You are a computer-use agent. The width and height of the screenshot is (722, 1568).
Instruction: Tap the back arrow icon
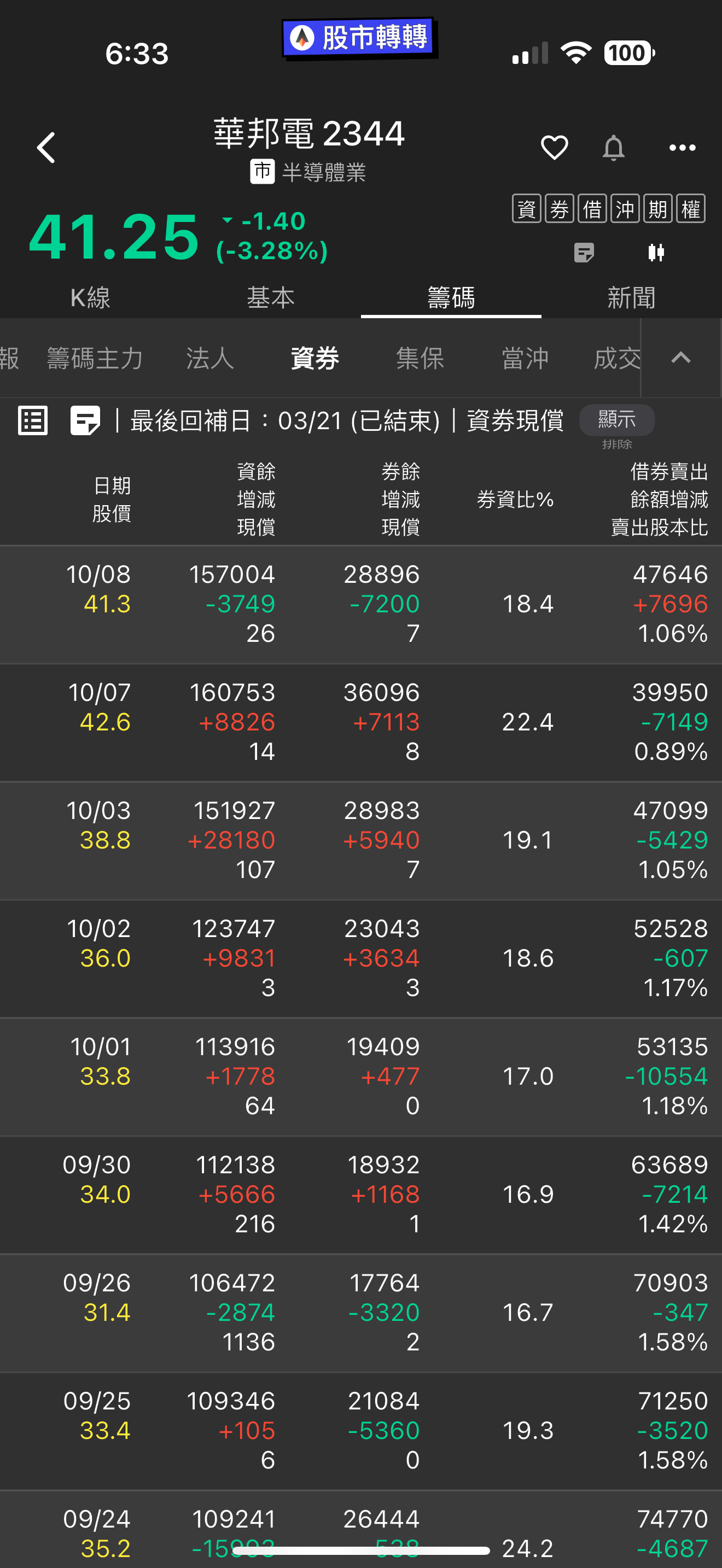pyautogui.click(x=46, y=148)
